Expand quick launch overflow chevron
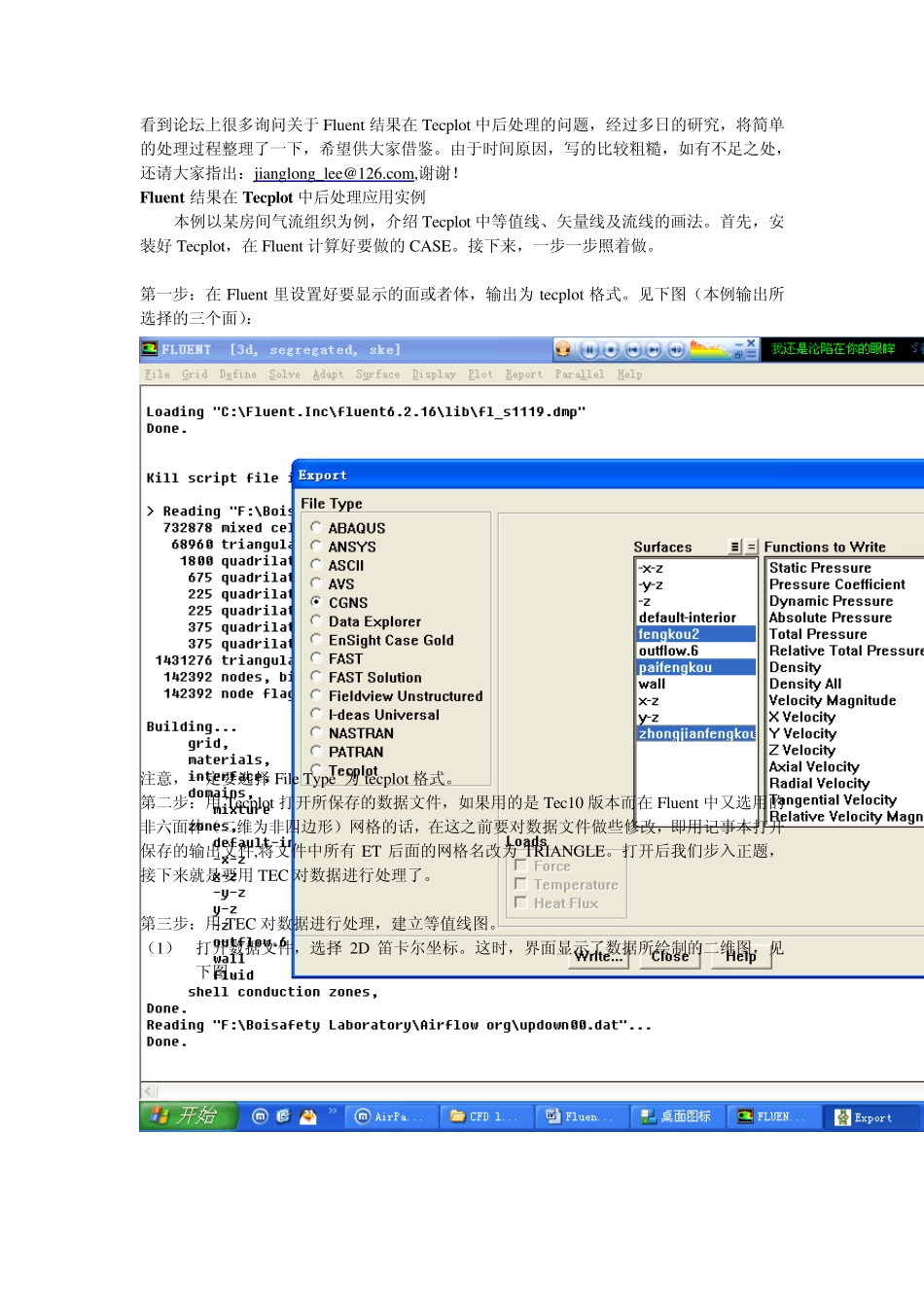This screenshot has width=924, height=1307. (x=332, y=1112)
